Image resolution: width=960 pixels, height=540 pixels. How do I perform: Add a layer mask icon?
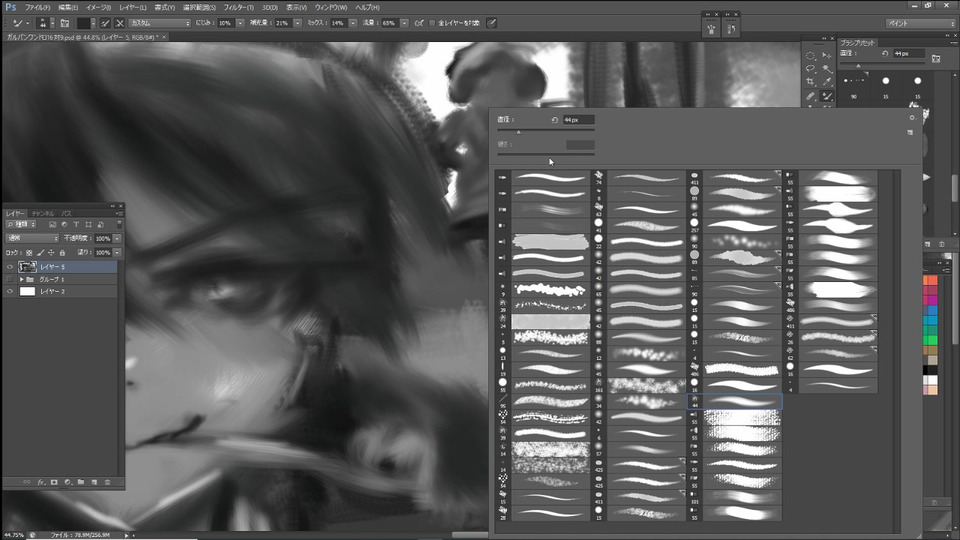point(54,482)
